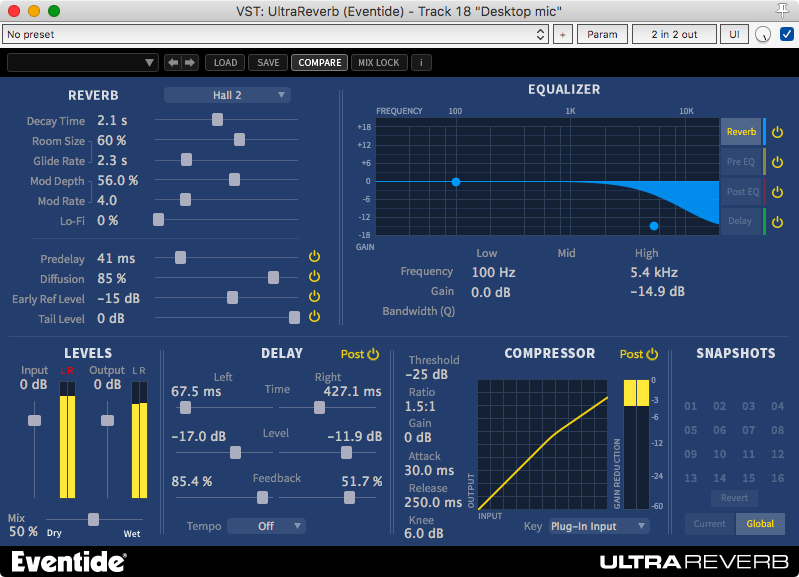The image size is (799, 577).
Task: Select the Post EQ tab
Action: coord(741,192)
